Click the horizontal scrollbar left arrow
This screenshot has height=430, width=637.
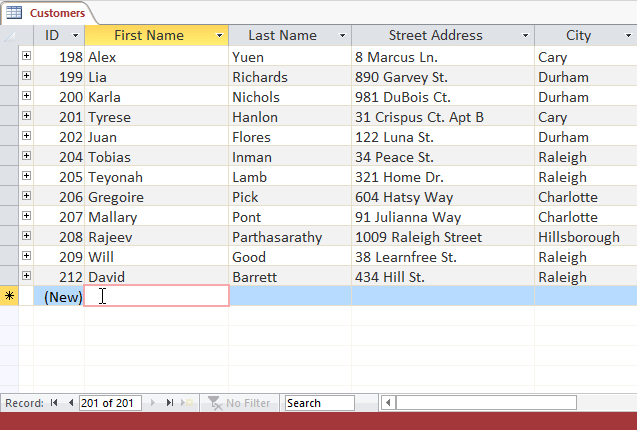coord(389,403)
